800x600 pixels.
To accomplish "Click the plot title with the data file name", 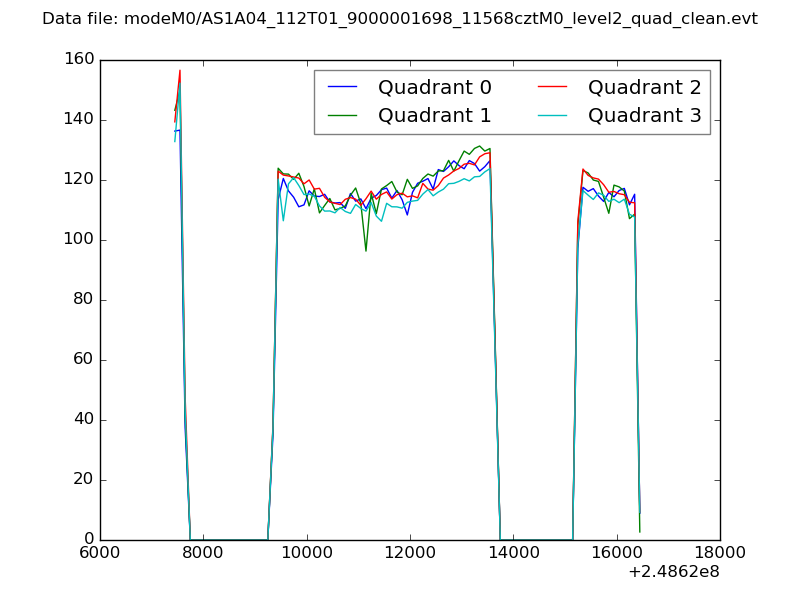I will point(400,19).
